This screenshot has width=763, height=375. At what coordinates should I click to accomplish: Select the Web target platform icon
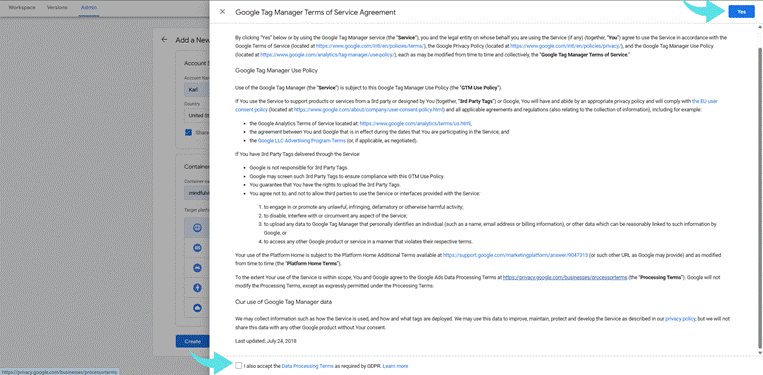tap(198, 228)
